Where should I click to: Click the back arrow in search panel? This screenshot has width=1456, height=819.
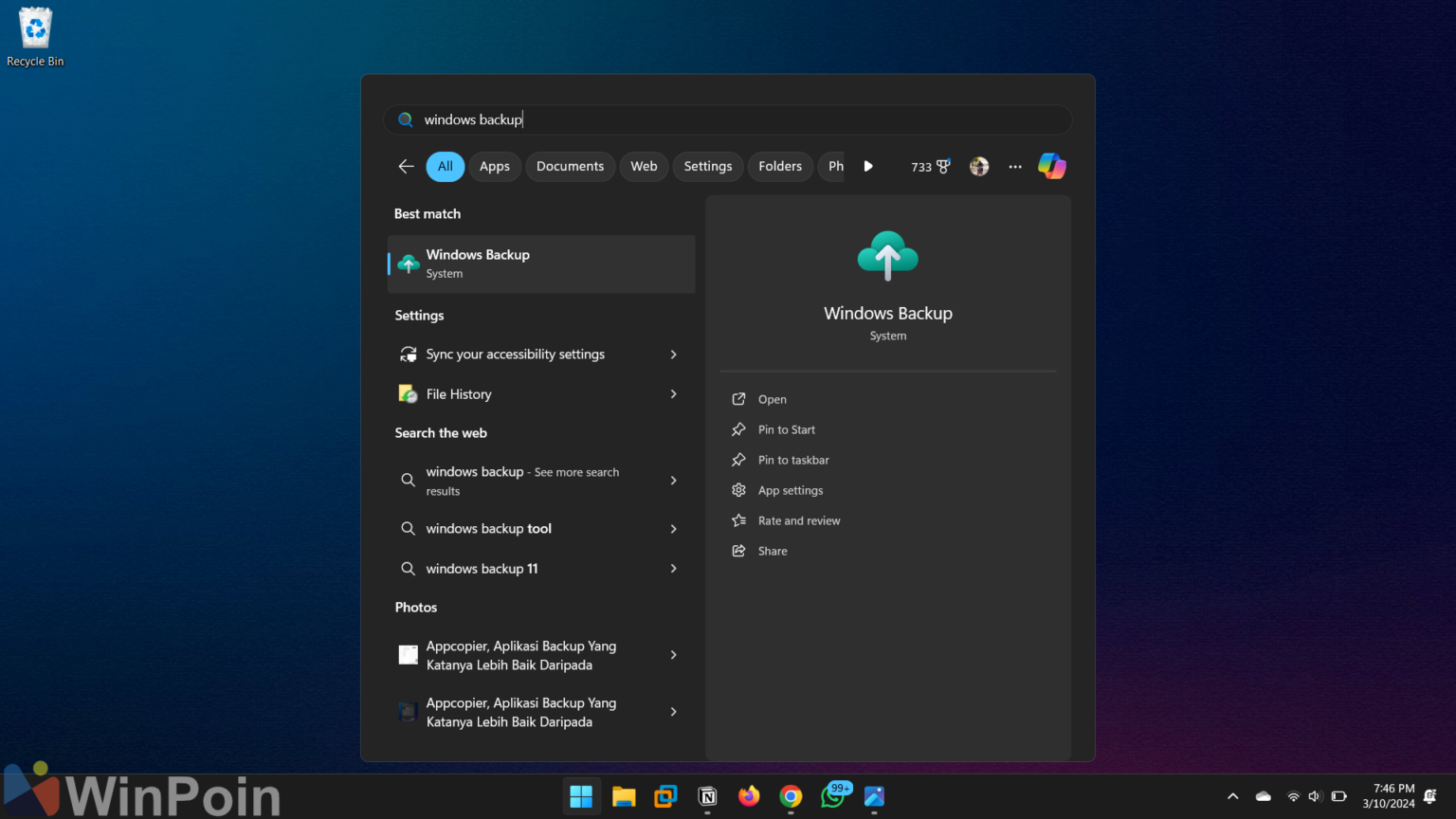click(406, 166)
